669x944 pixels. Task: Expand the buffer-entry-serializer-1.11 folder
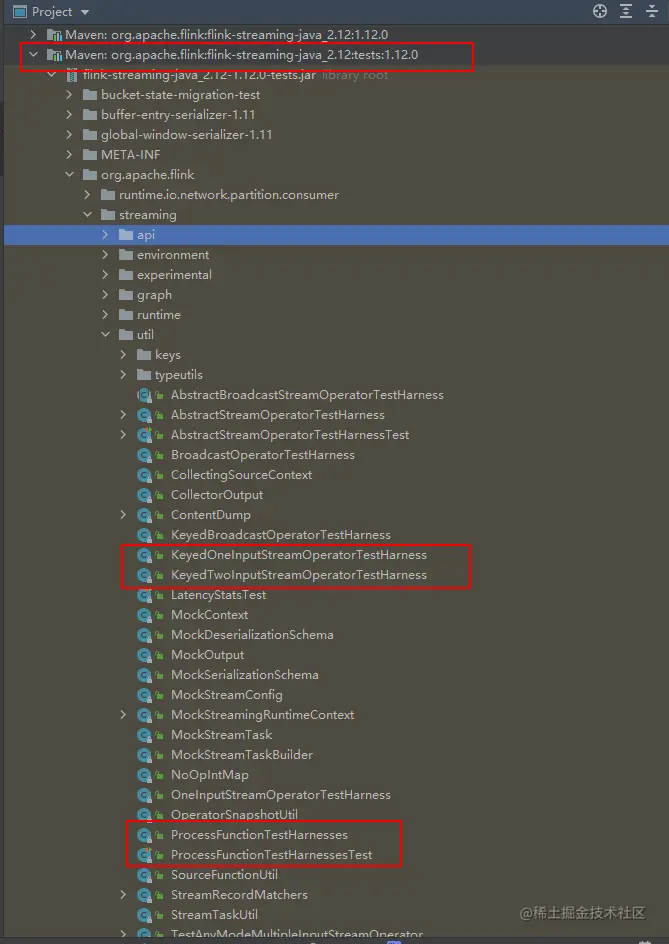(x=69, y=114)
